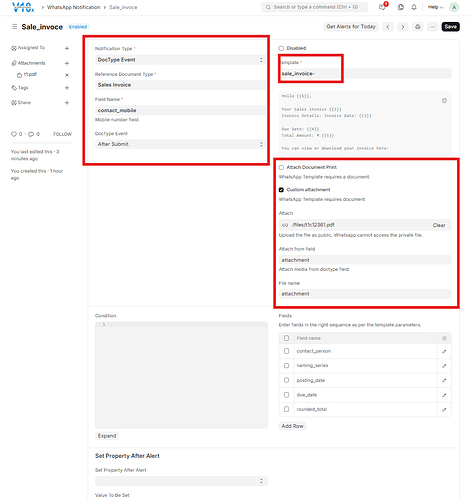Uncheck the Custom attachment checkbox
471x500 pixels.
click(x=281, y=190)
